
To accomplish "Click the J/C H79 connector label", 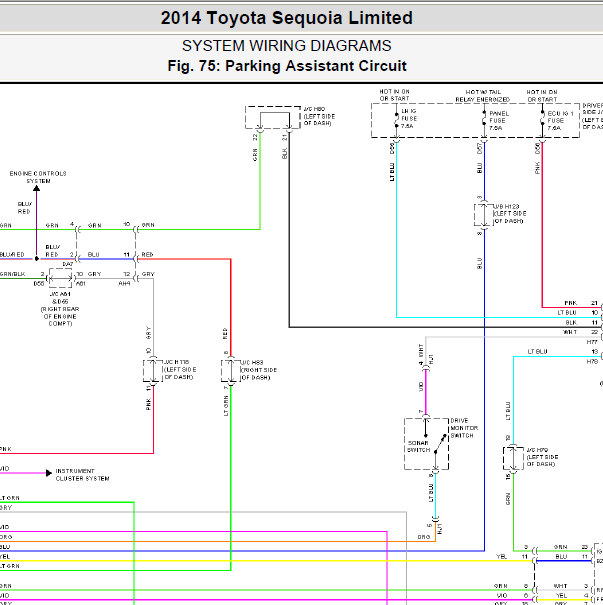I will click(x=542, y=457).
